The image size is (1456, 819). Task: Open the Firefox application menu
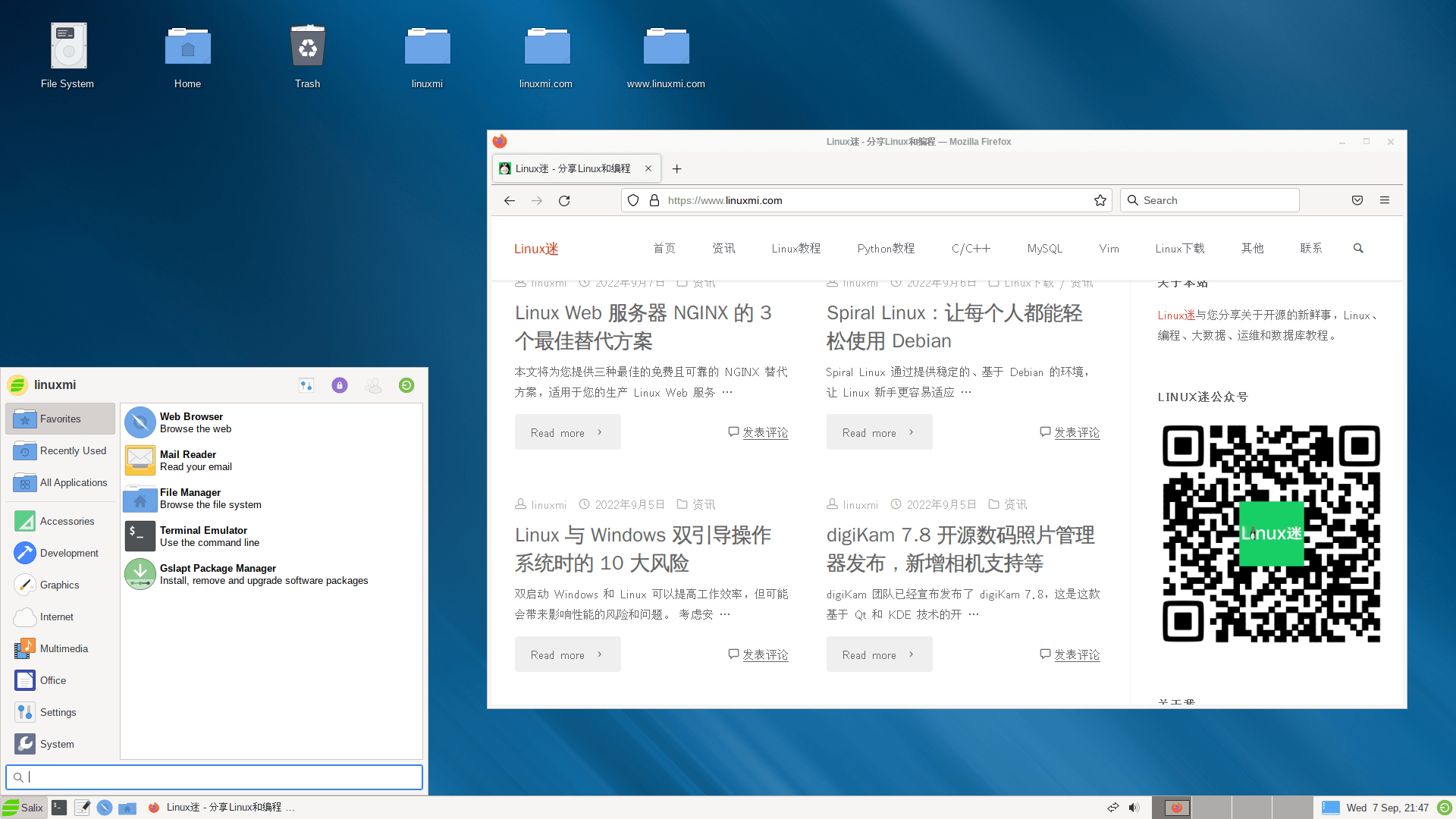click(x=1385, y=200)
